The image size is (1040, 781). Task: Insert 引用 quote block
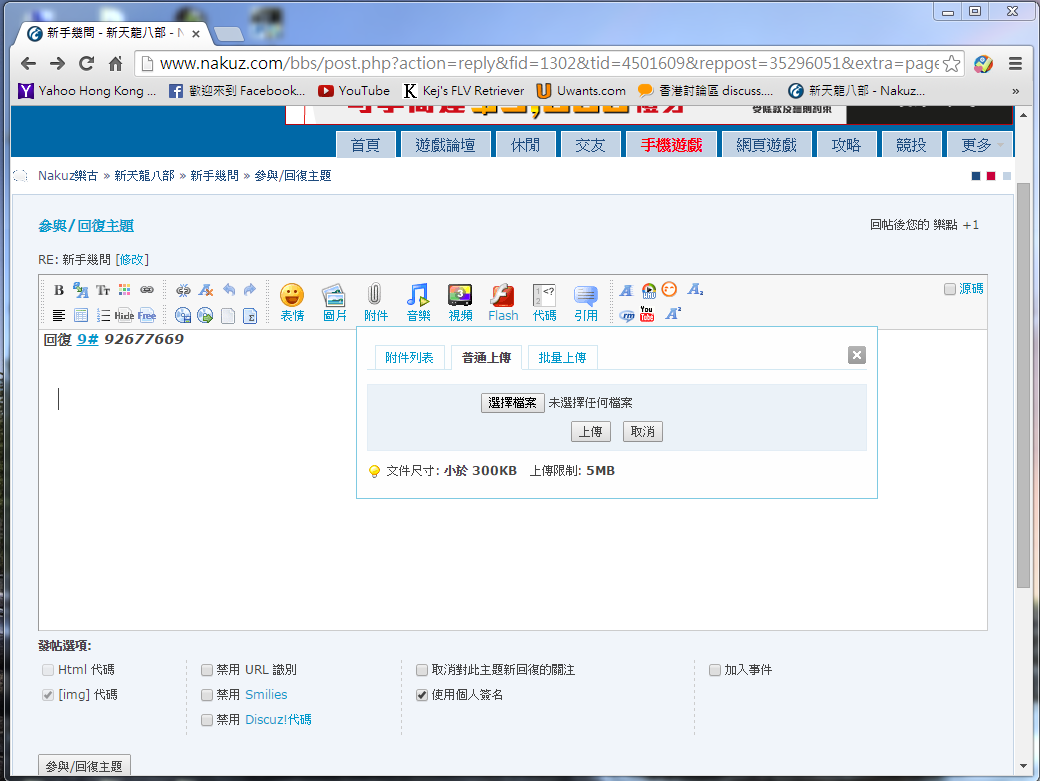[586, 303]
